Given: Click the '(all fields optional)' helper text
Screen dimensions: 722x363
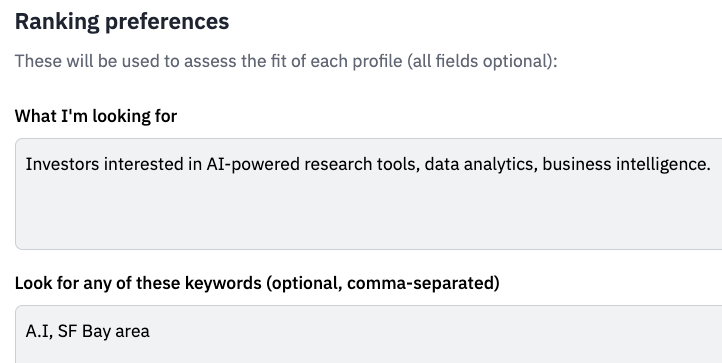Looking at the screenshot, I should [x=482, y=61].
